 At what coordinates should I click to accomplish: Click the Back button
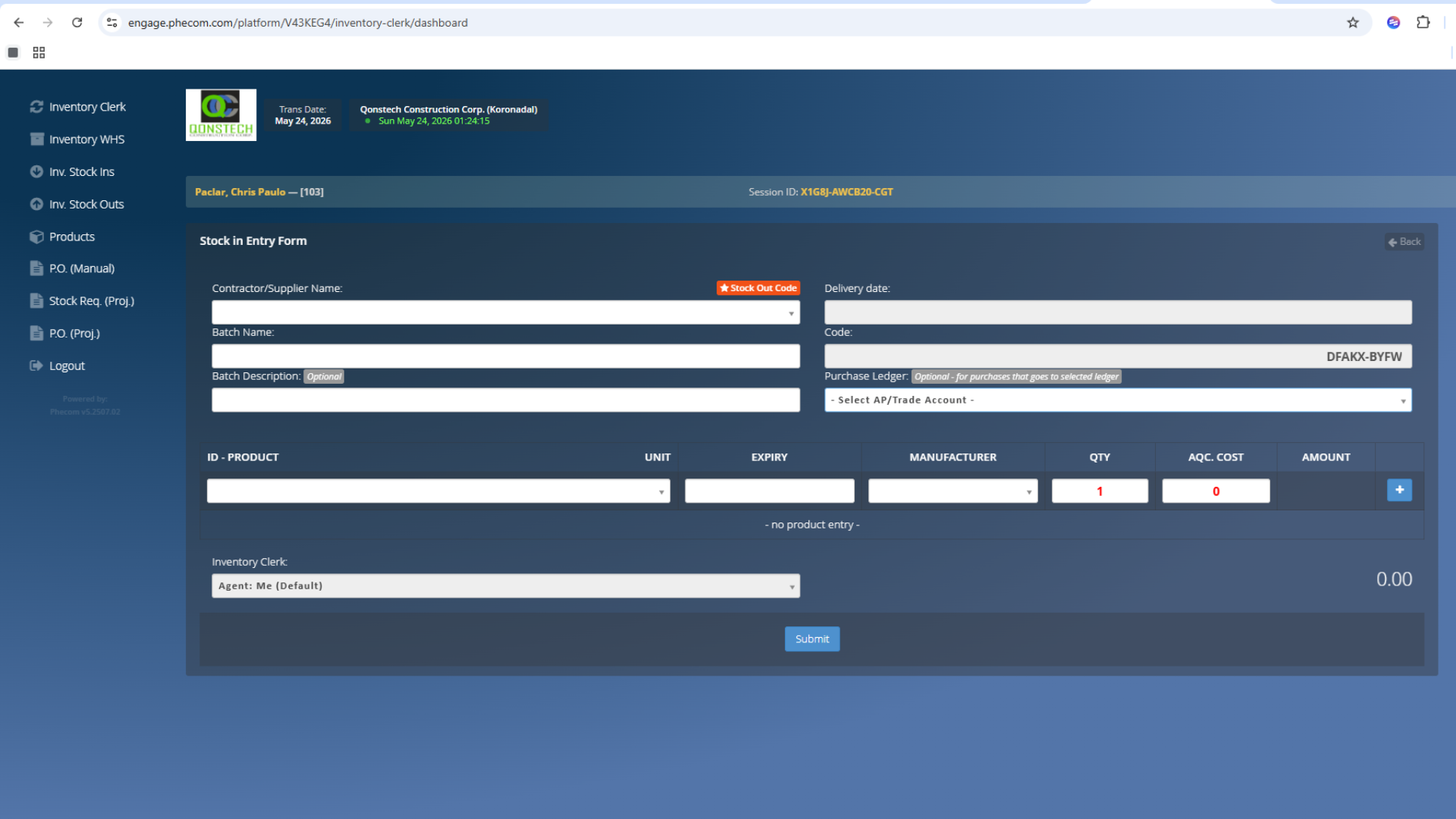1404,242
